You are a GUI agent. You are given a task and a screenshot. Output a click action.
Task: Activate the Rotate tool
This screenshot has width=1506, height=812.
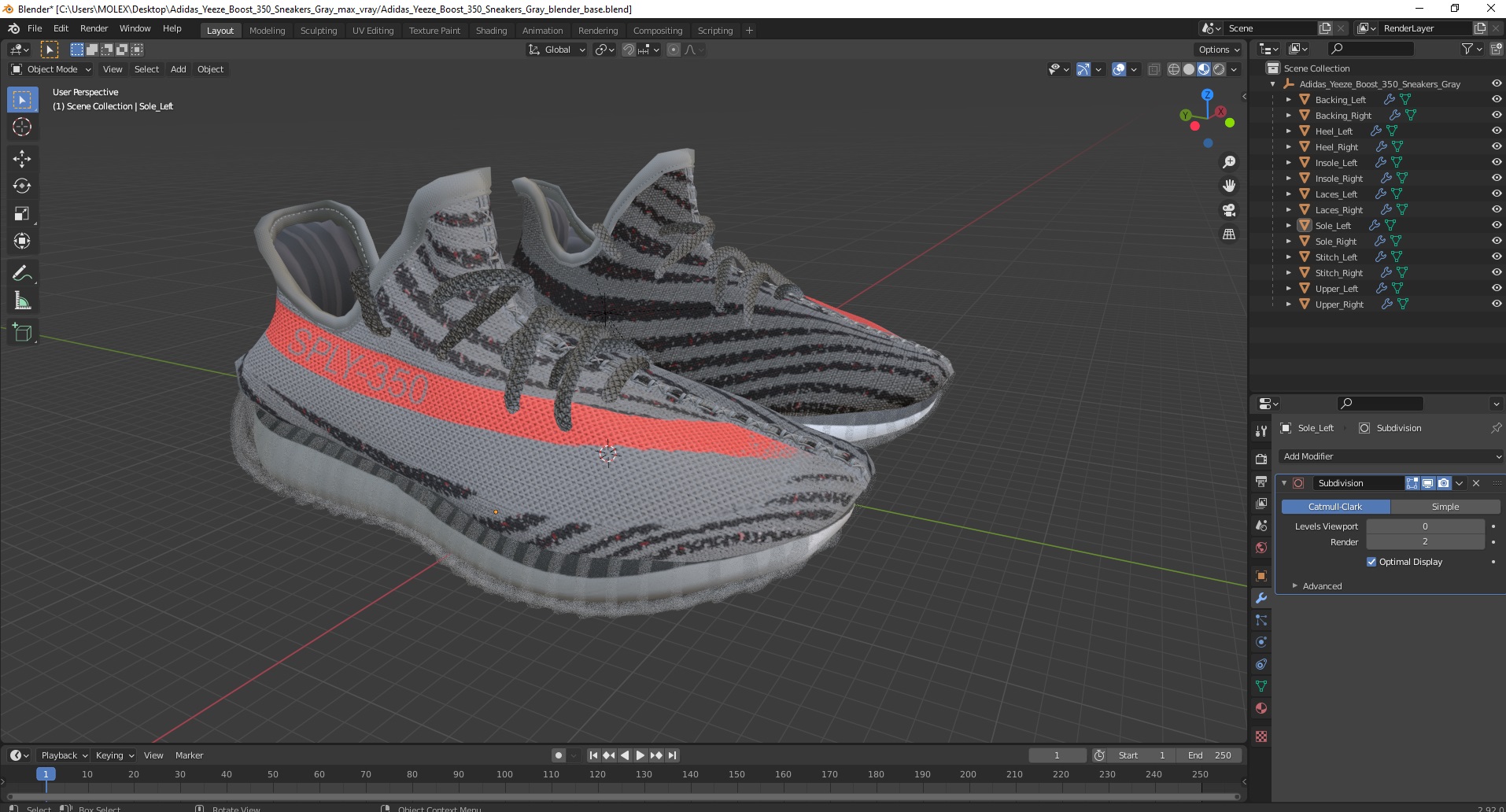tap(22, 186)
